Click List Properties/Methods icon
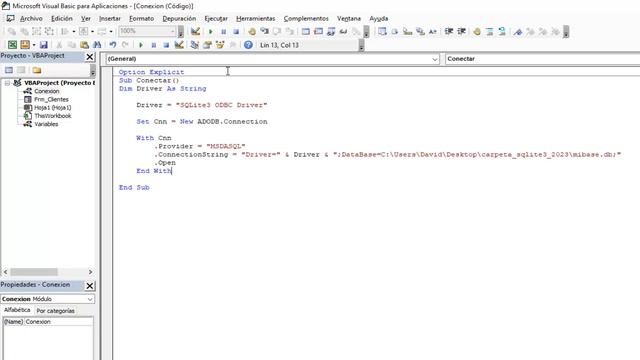This screenshot has height=360, width=640. pyautogui.click(x=382, y=31)
